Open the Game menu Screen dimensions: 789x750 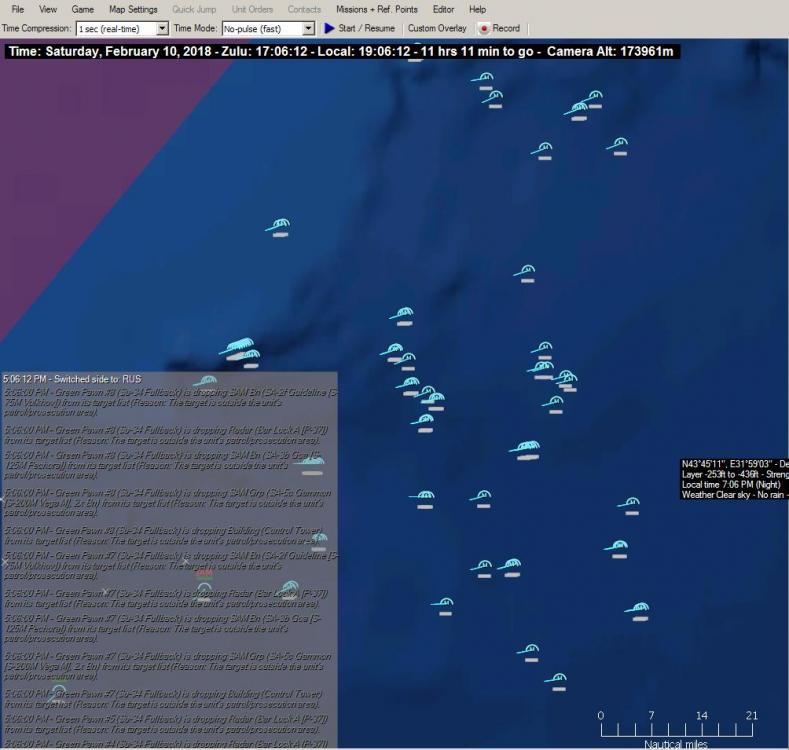(82, 9)
